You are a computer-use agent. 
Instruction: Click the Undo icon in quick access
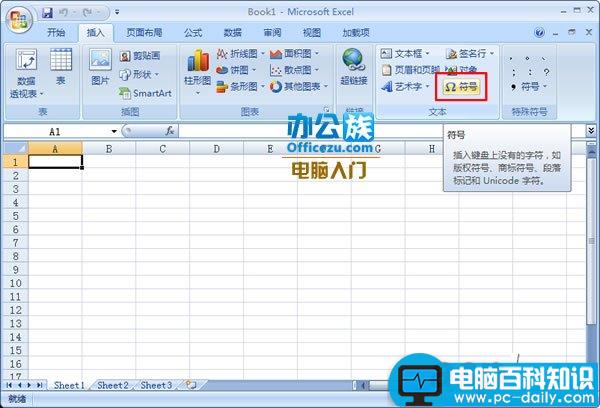coord(64,13)
